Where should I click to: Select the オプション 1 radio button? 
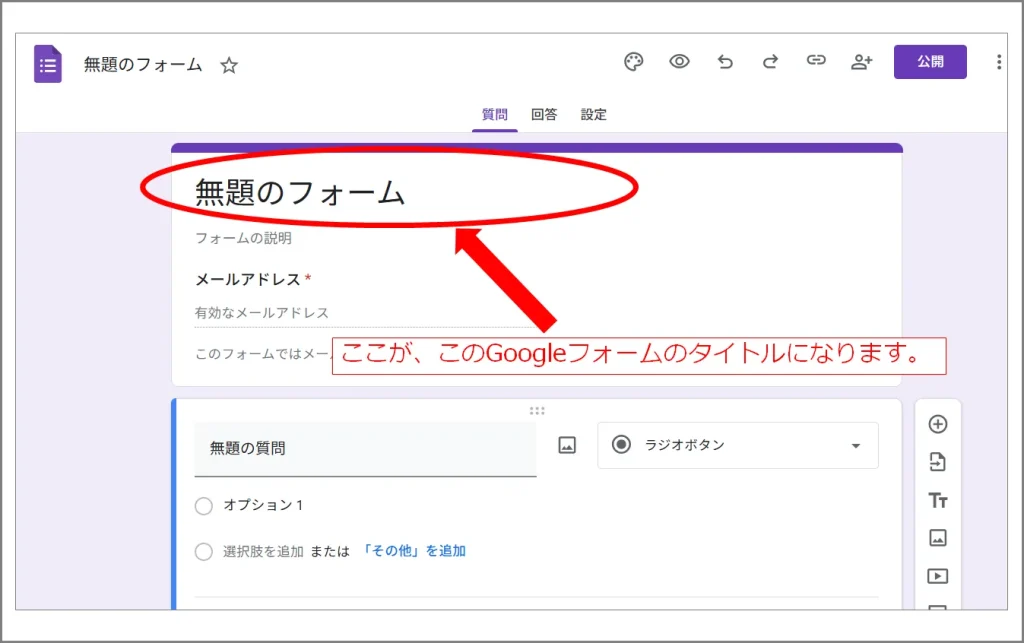204,506
